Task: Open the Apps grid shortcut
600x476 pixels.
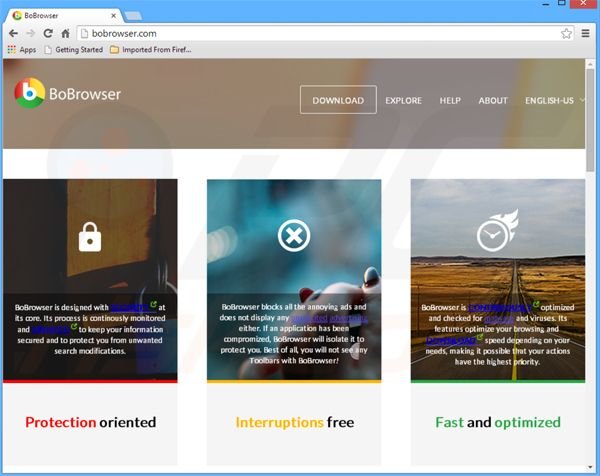Action: tap(22, 50)
